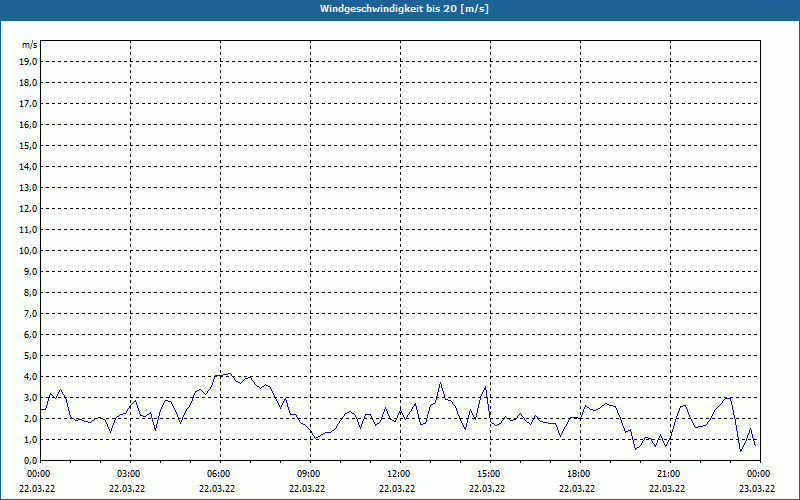Click the 06:00 time axis label

[x=218, y=474]
